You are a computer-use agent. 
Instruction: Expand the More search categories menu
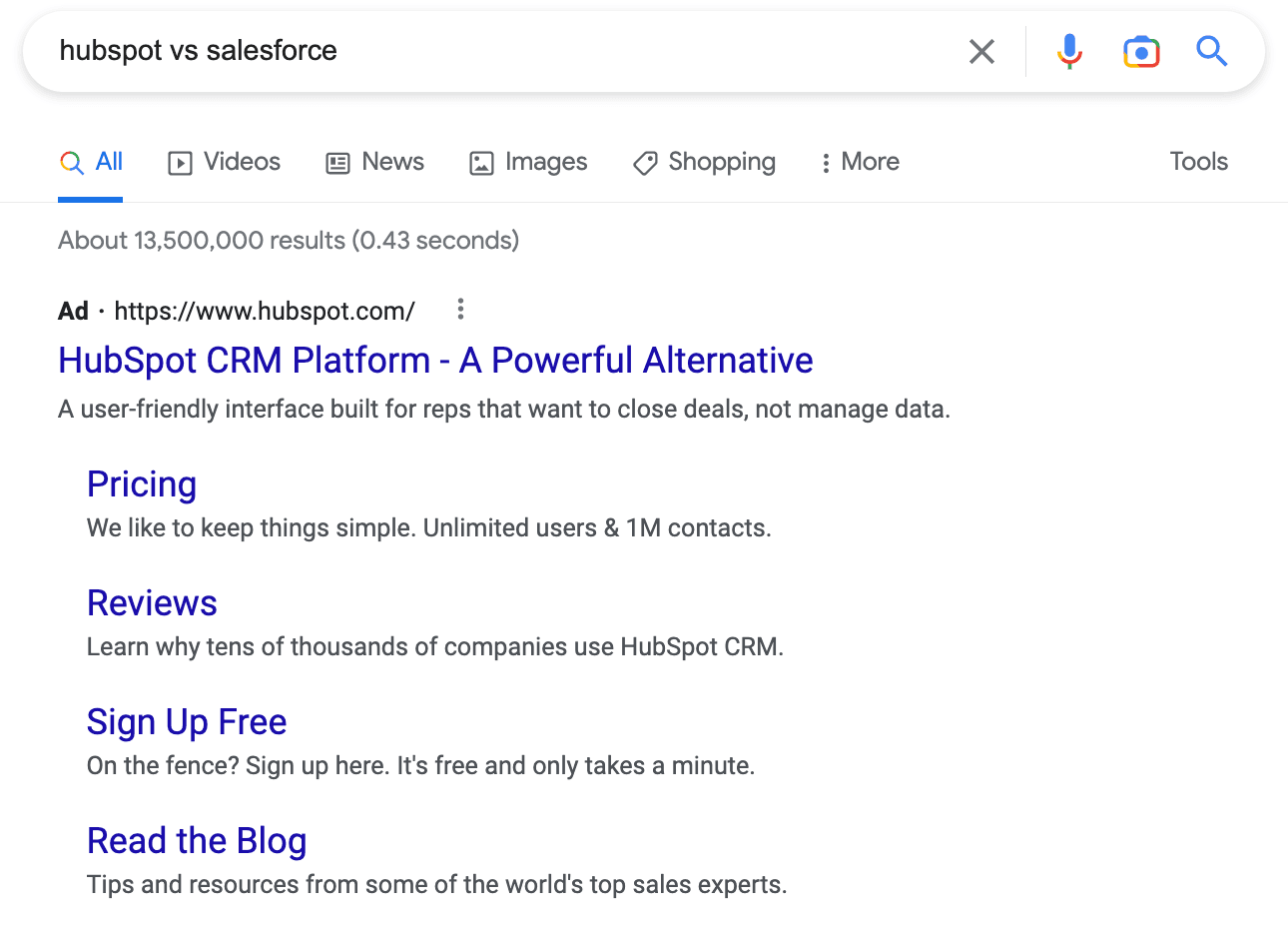pyautogui.click(x=860, y=162)
